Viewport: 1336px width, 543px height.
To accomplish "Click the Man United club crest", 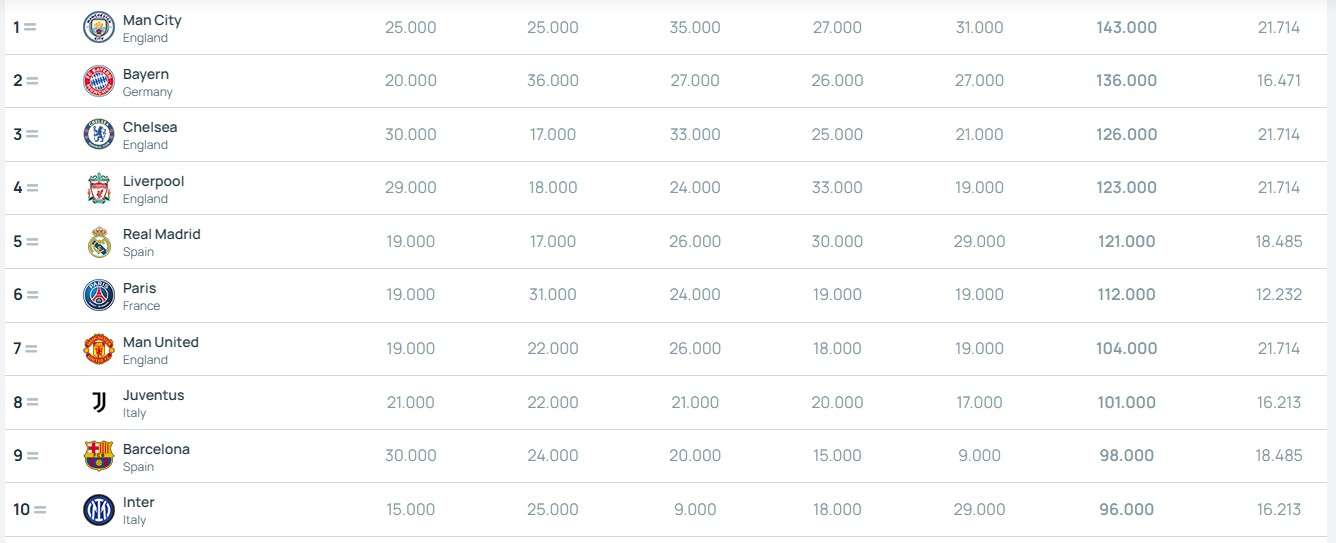I will coord(98,349).
